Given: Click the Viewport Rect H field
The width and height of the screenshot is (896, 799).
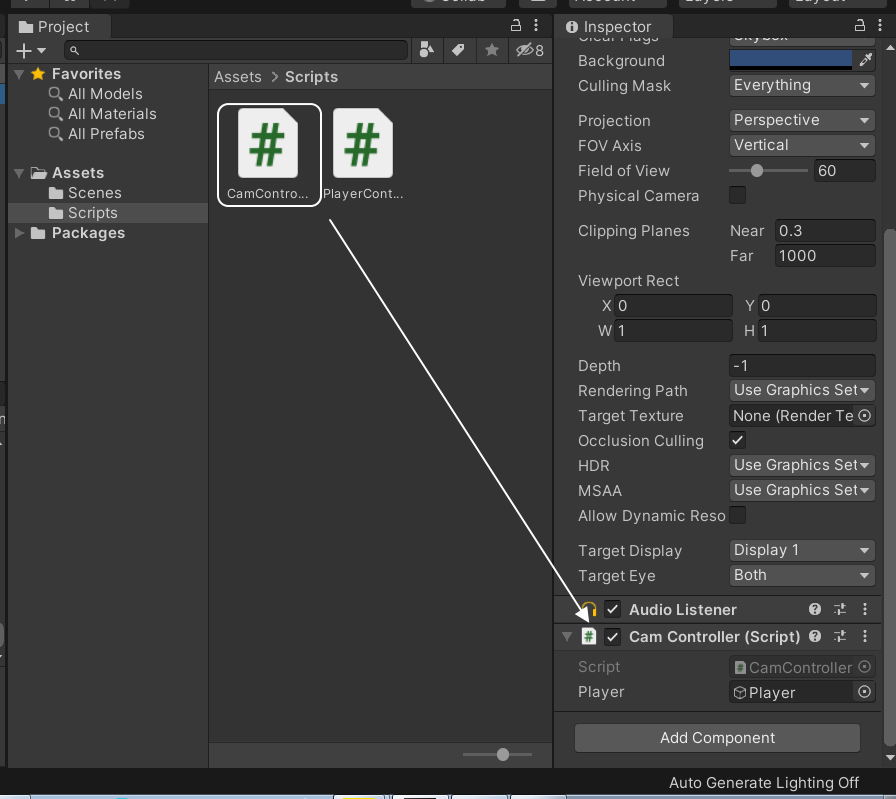Looking at the screenshot, I should [817, 330].
